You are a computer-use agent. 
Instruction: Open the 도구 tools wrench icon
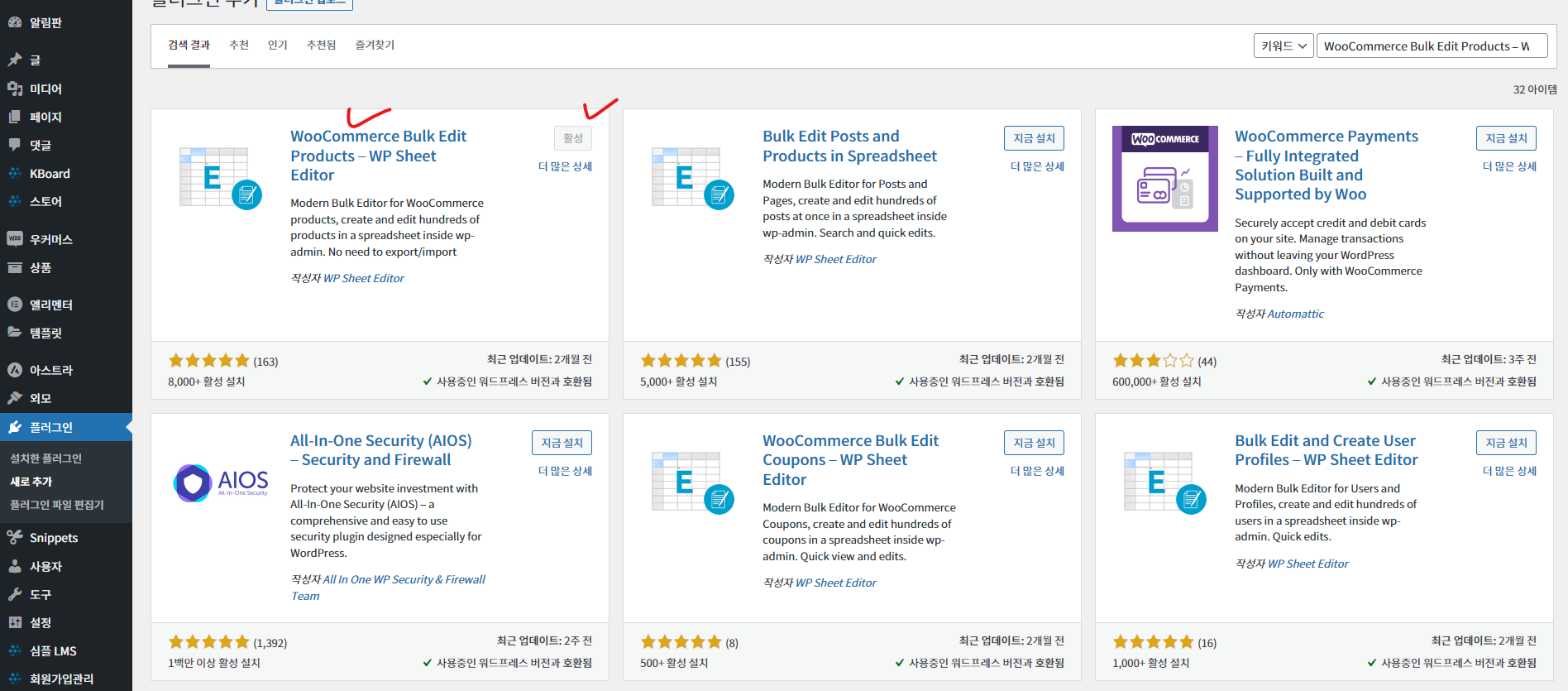pos(15,594)
